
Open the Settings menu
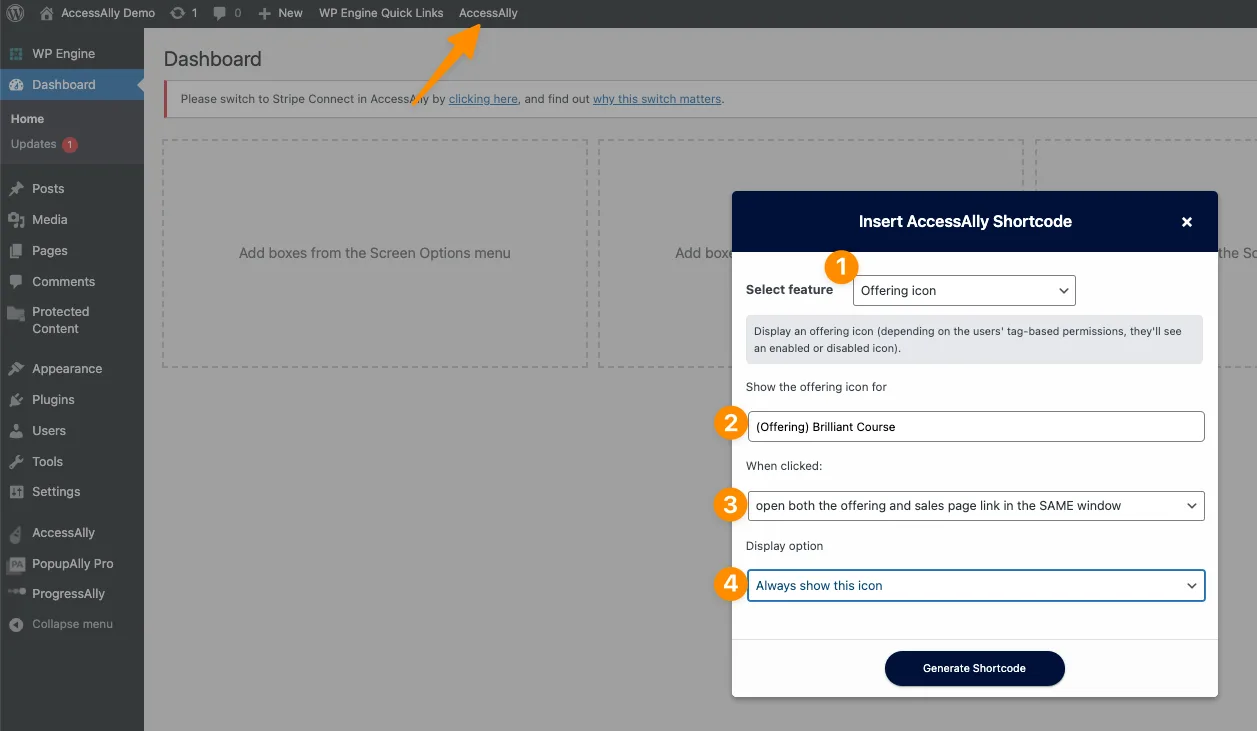(x=72, y=492)
